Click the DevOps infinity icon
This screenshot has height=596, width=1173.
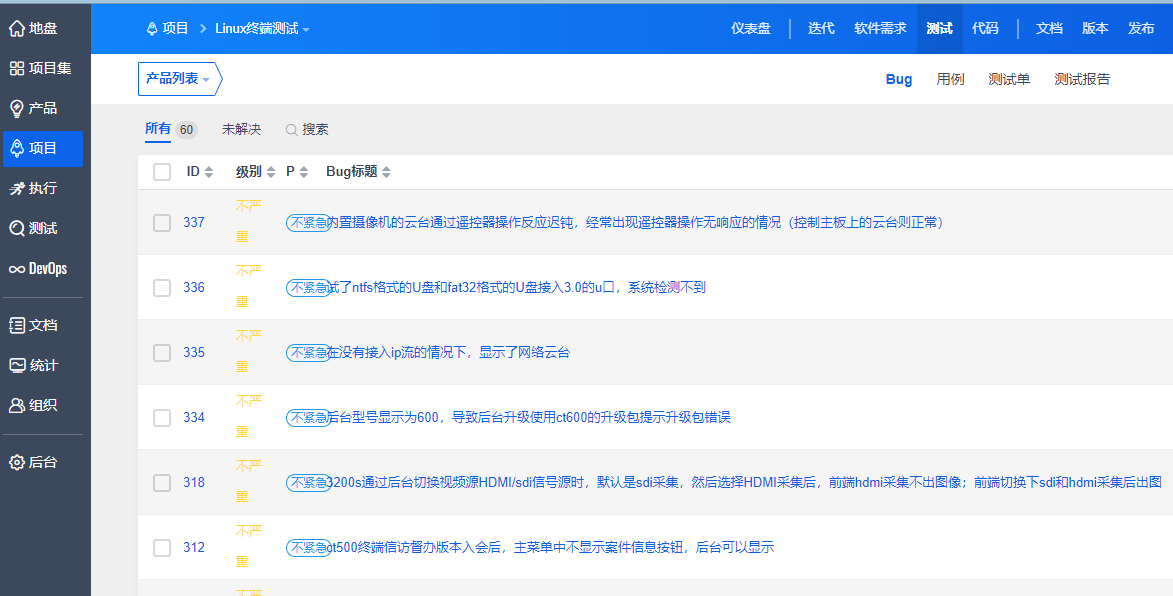(17, 269)
